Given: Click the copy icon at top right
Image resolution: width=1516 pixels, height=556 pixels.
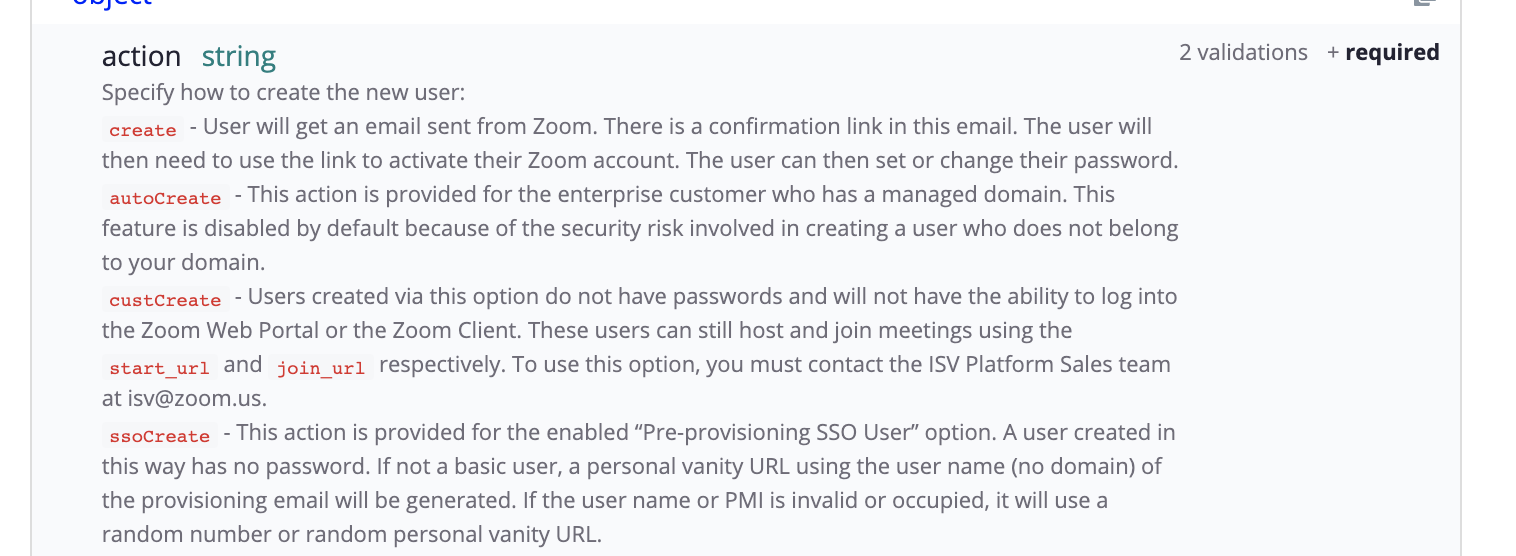Looking at the screenshot, I should (x=1424, y=3).
